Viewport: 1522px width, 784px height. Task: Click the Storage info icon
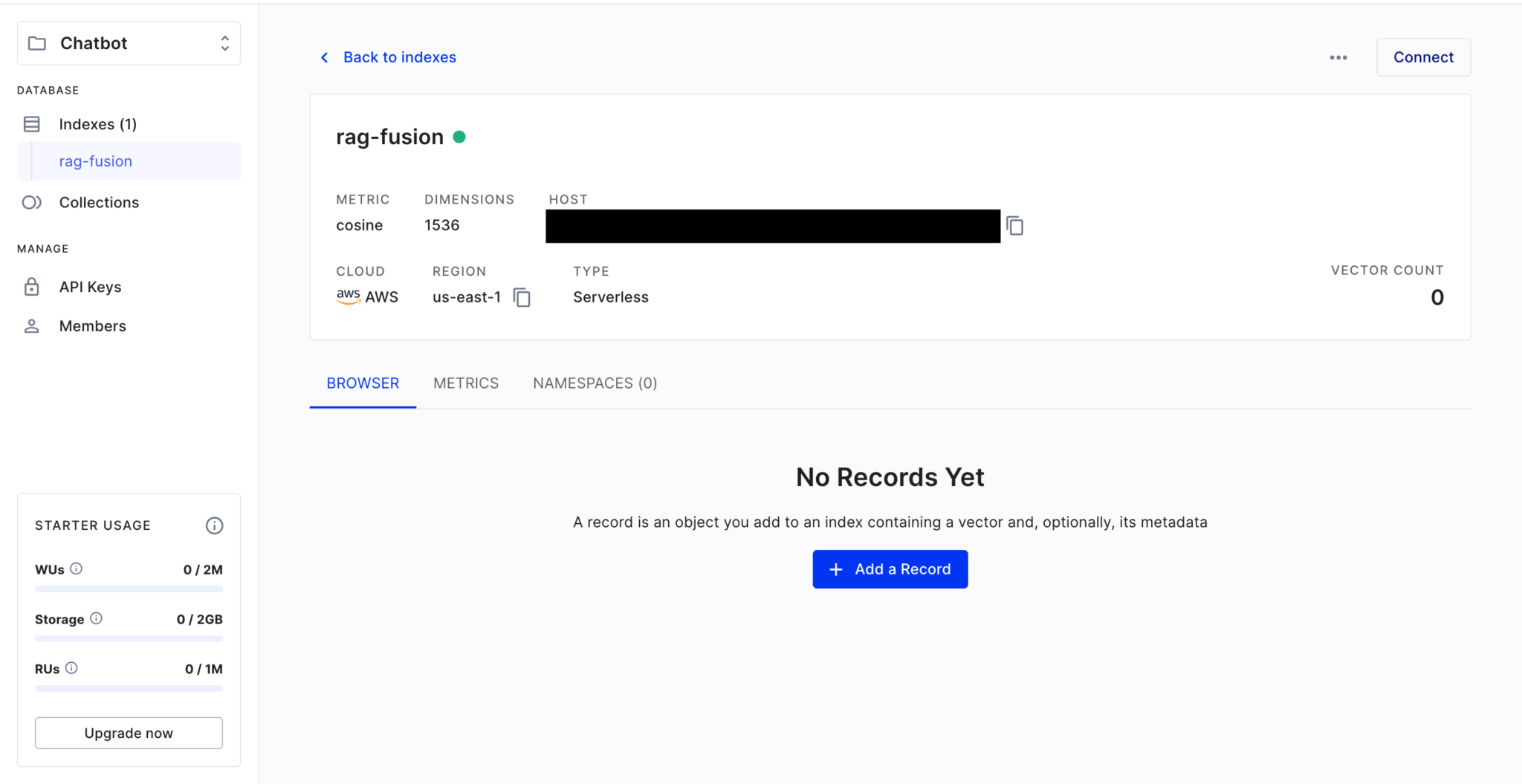click(x=97, y=618)
